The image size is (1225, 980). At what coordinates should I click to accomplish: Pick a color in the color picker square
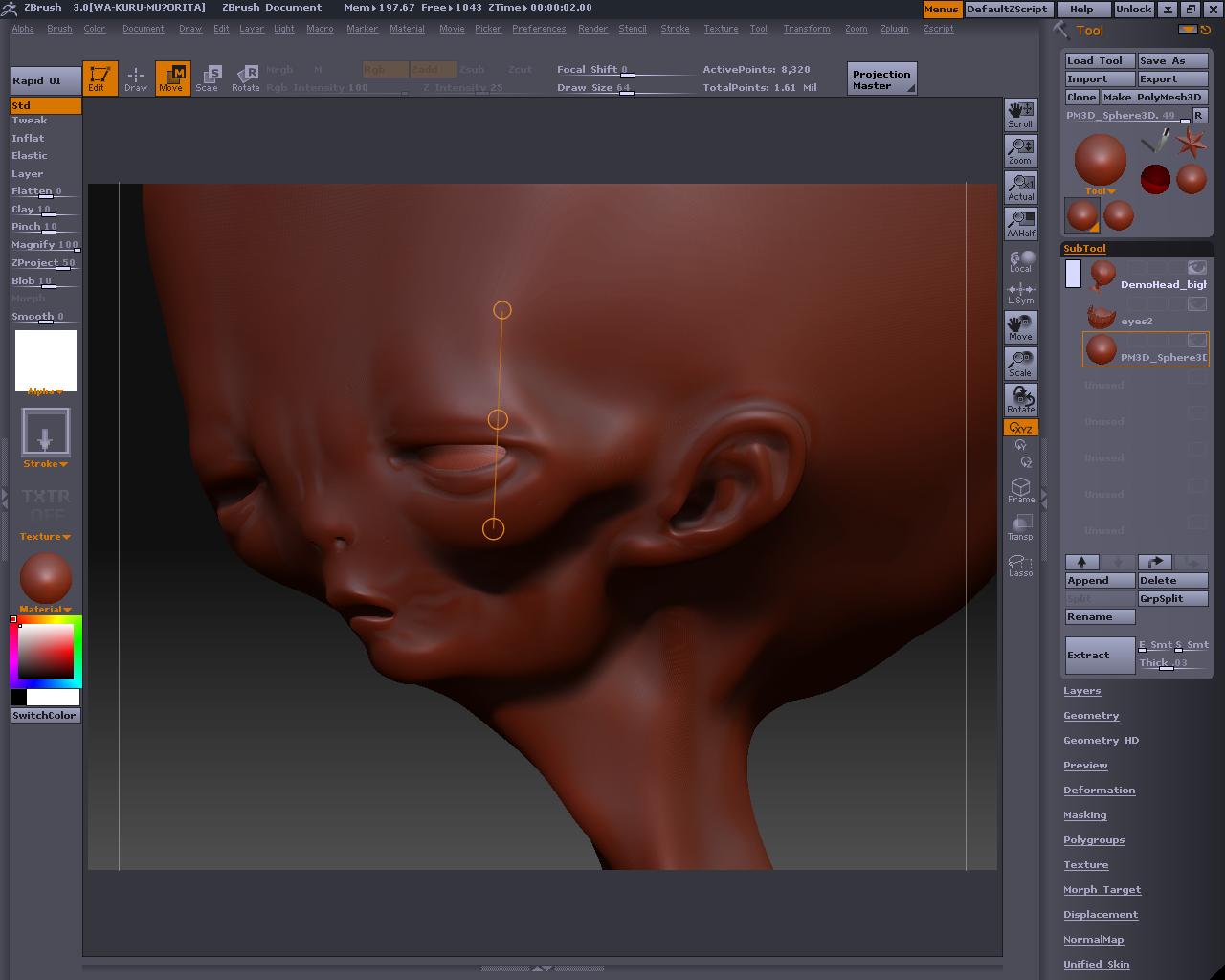(x=46, y=652)
